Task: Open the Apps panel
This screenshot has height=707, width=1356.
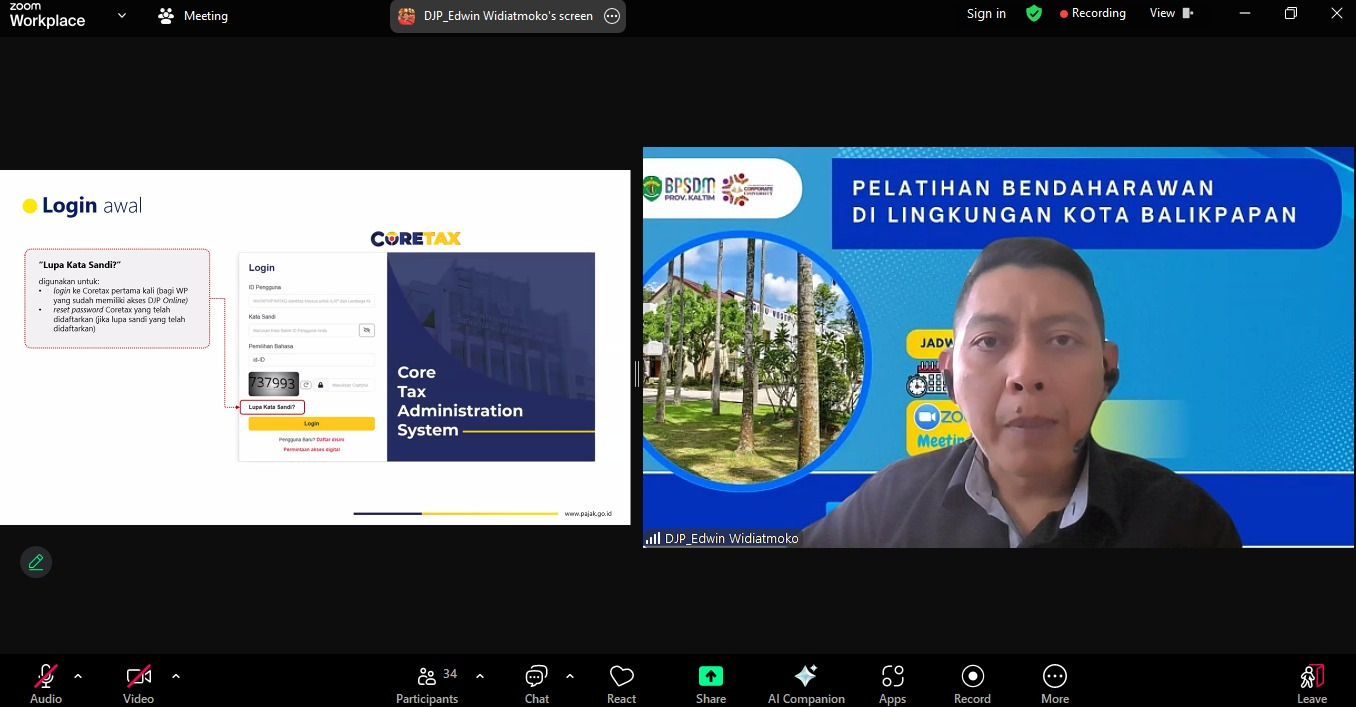Action: [892, 684]
